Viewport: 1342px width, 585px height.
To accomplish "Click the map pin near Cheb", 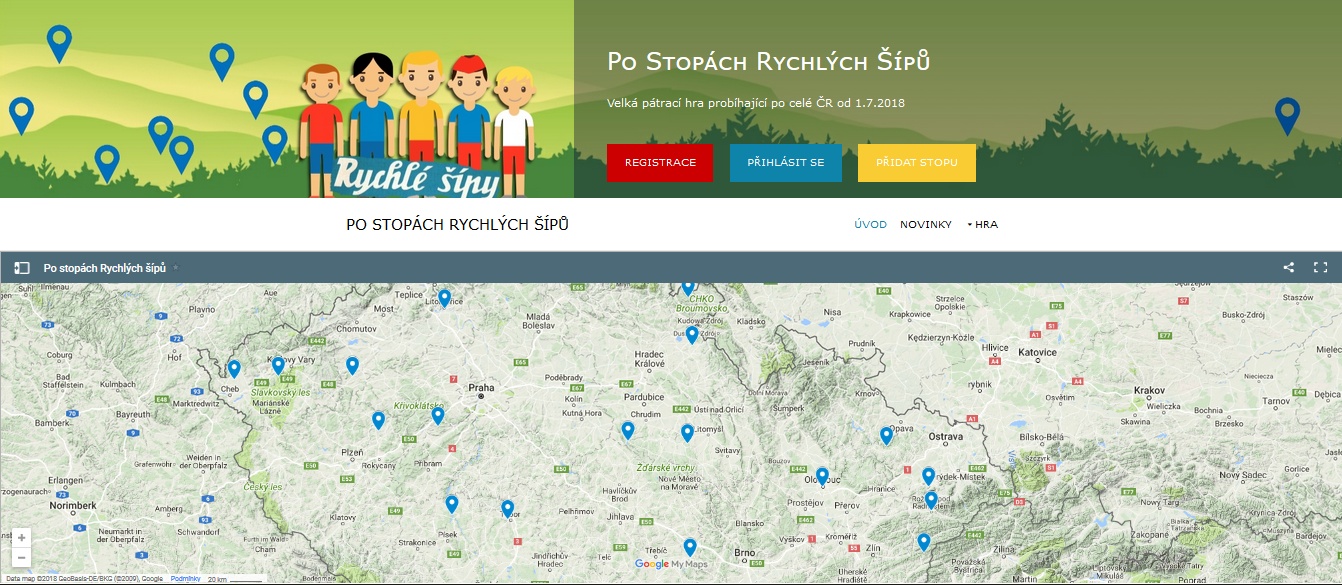I will tap(234, 368).
